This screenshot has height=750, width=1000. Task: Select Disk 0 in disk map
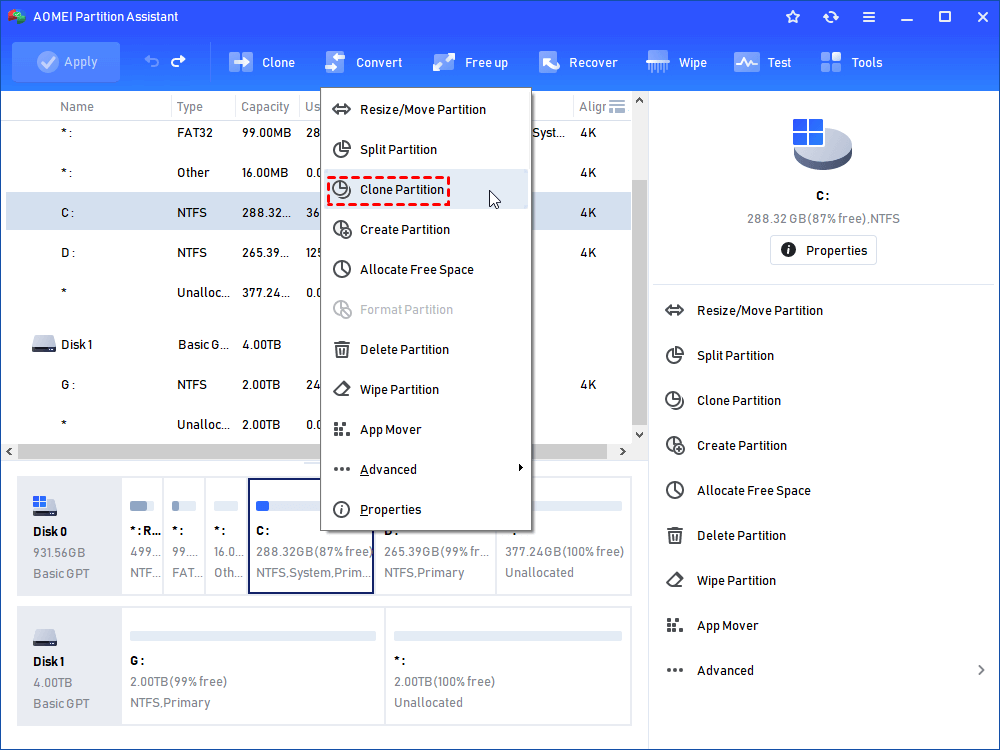point(69,536)
